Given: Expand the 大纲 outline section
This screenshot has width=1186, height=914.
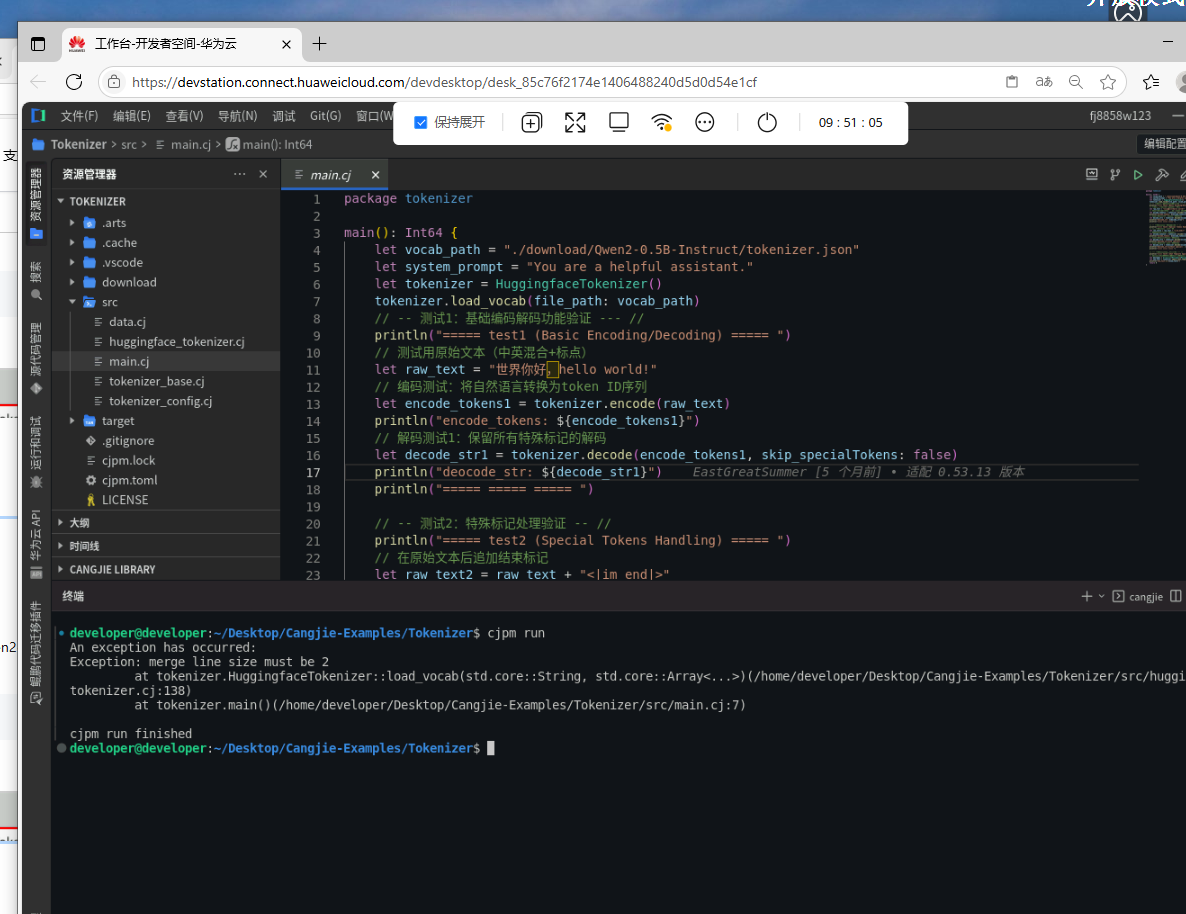Looking at the screenshot, I should 79,522.
